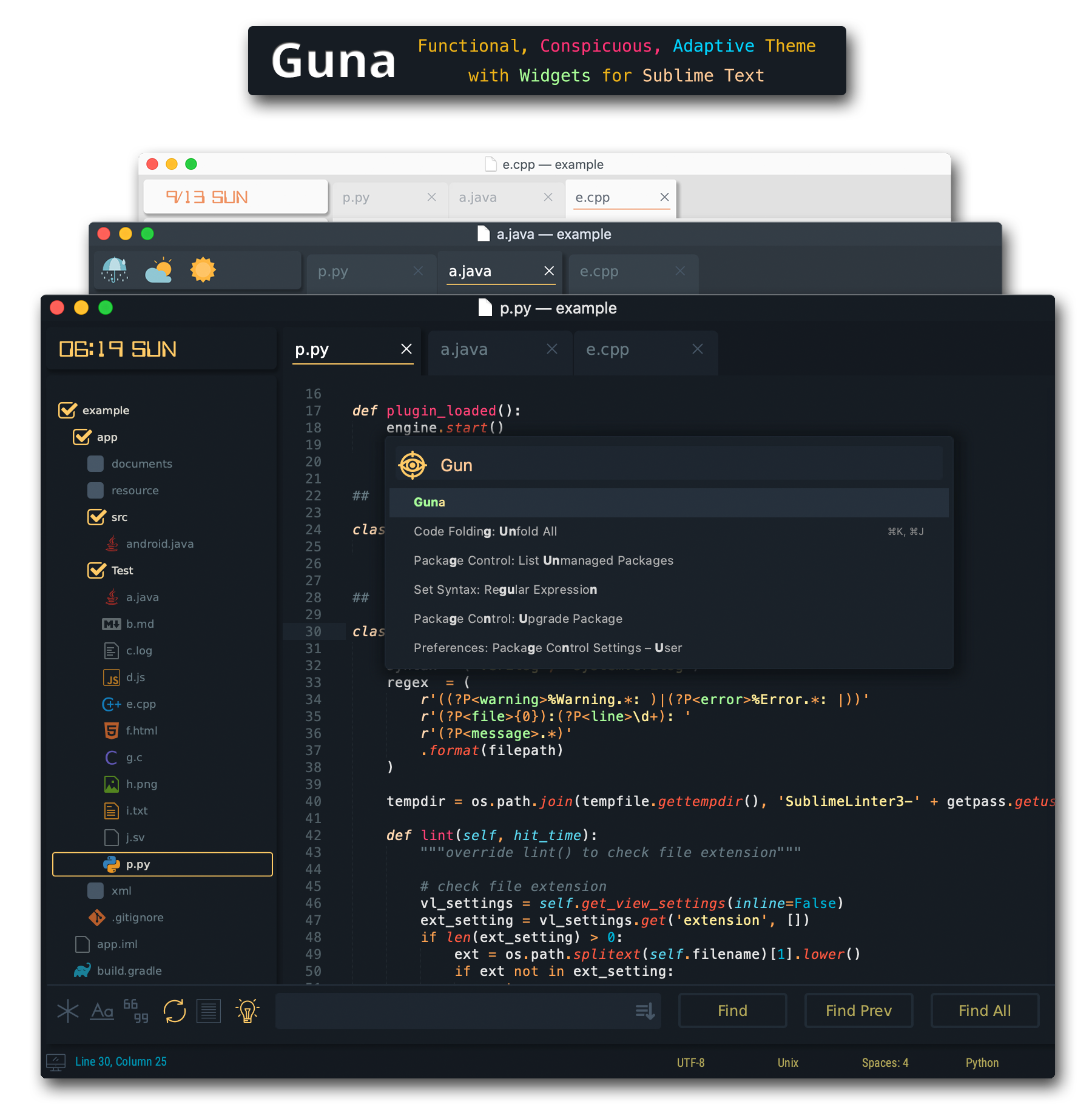Choose Package Control: List Unmanaged Packages

click(x=669, y=560)
